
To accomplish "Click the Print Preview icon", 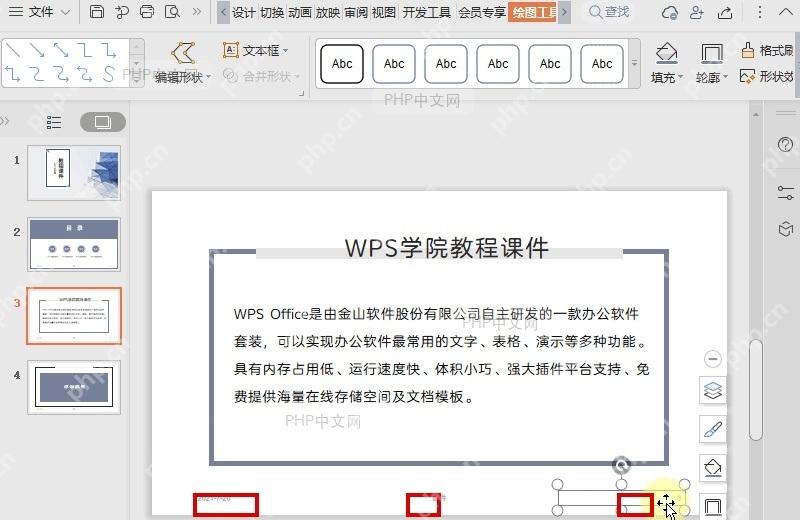I will (x=172, y=11).
